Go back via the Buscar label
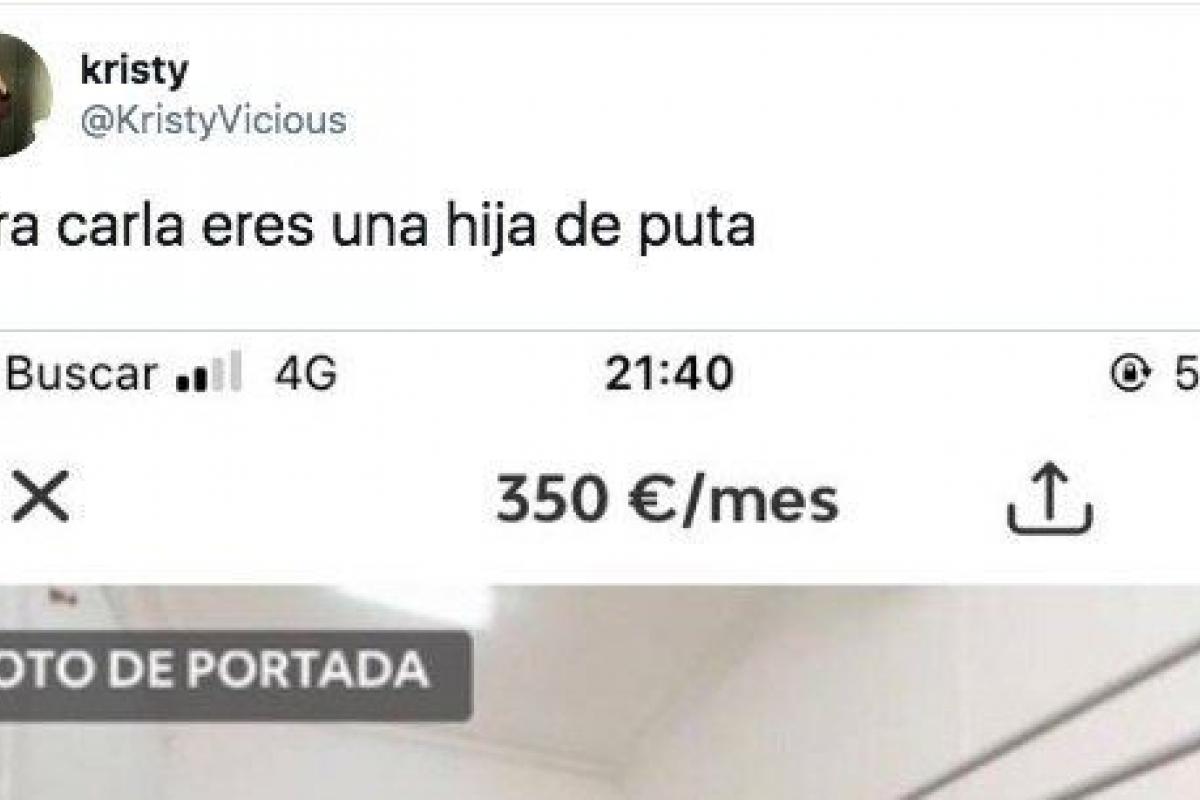 [82, 375]
